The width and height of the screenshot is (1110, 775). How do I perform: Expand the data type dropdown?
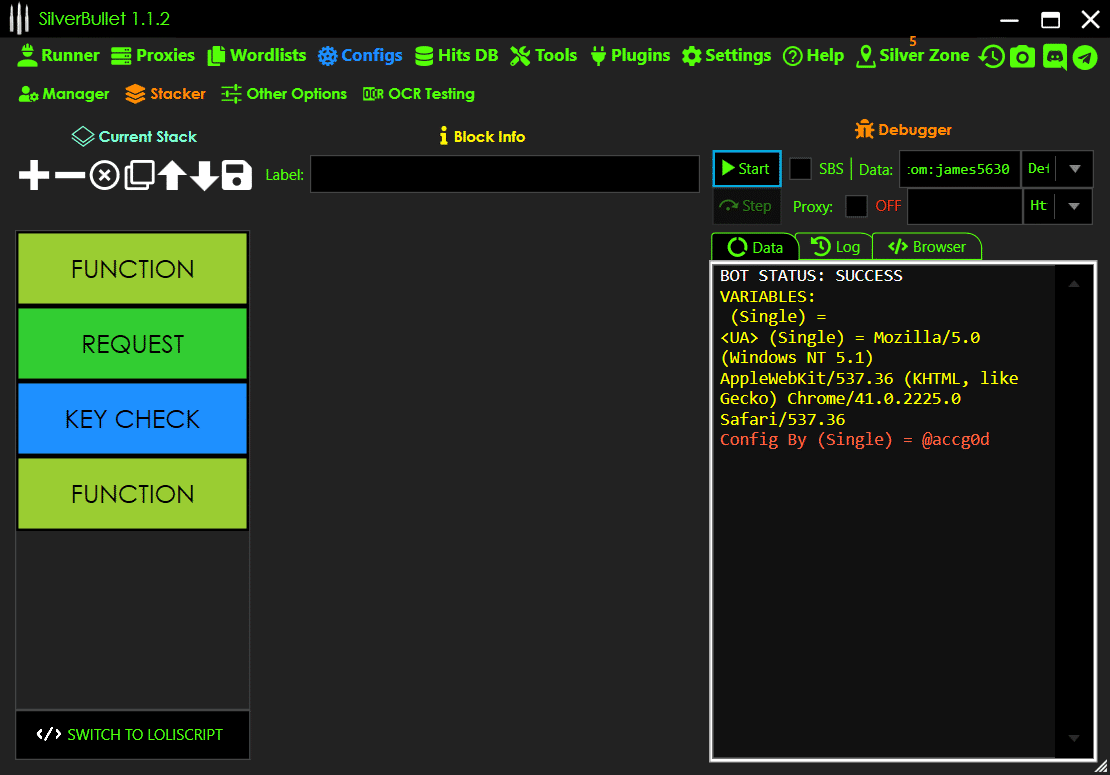pyautogui.click(x=1075, y=169)
